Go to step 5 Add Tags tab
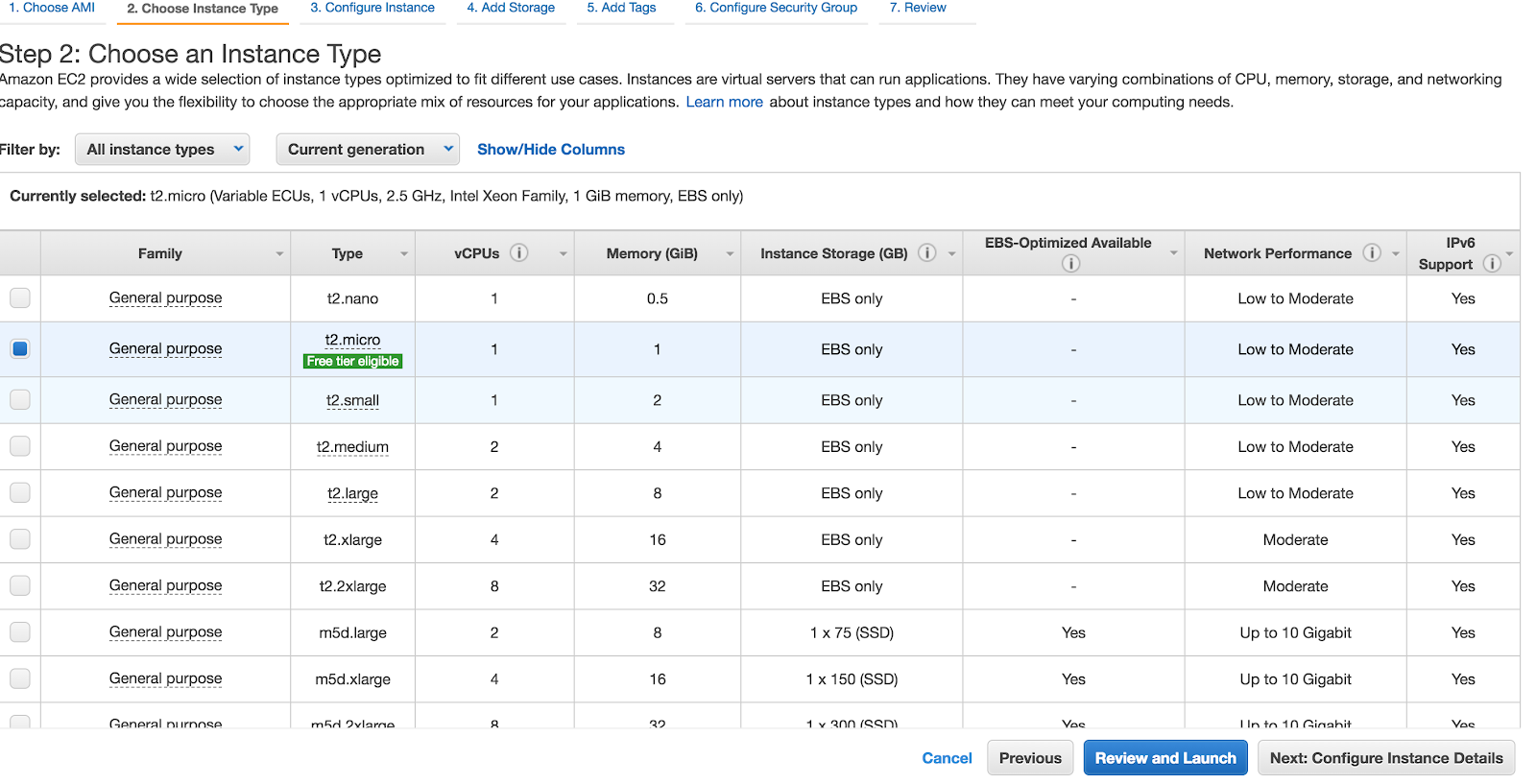 [x=622, y=8]
